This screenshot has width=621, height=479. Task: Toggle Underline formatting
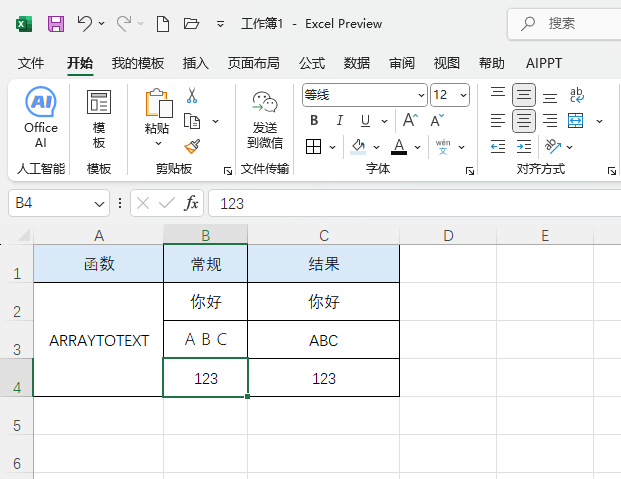click(365, 120)
